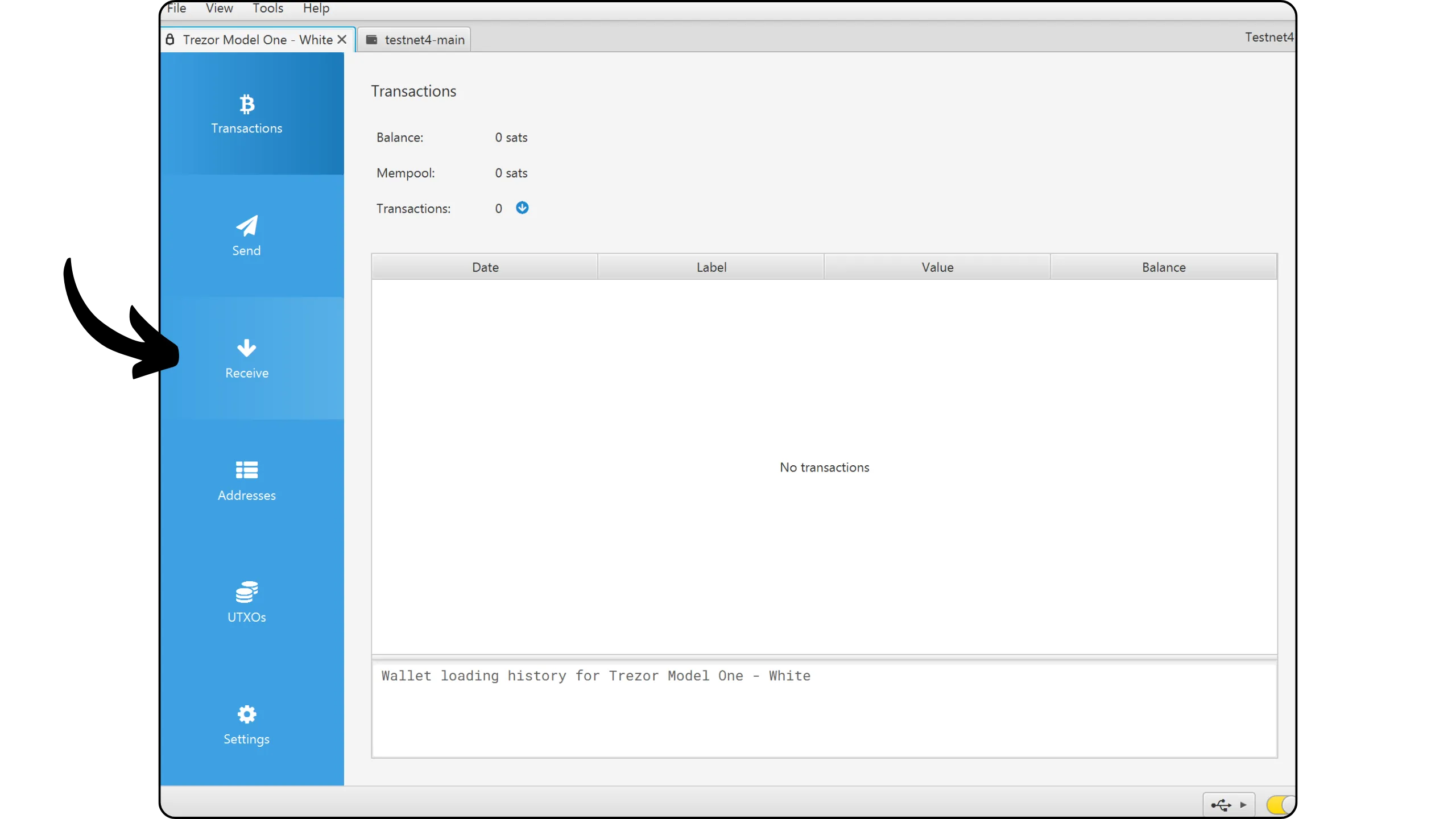Open the Transactions view in sidebar
Screen dimensions: 1456x819
click(x=246, y=114)
